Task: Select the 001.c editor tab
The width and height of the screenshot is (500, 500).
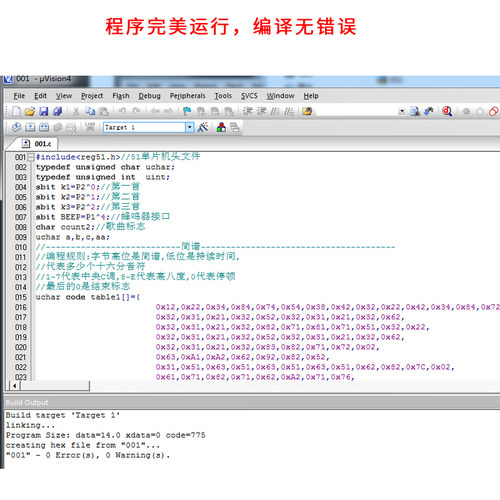Action: point(37,144)
